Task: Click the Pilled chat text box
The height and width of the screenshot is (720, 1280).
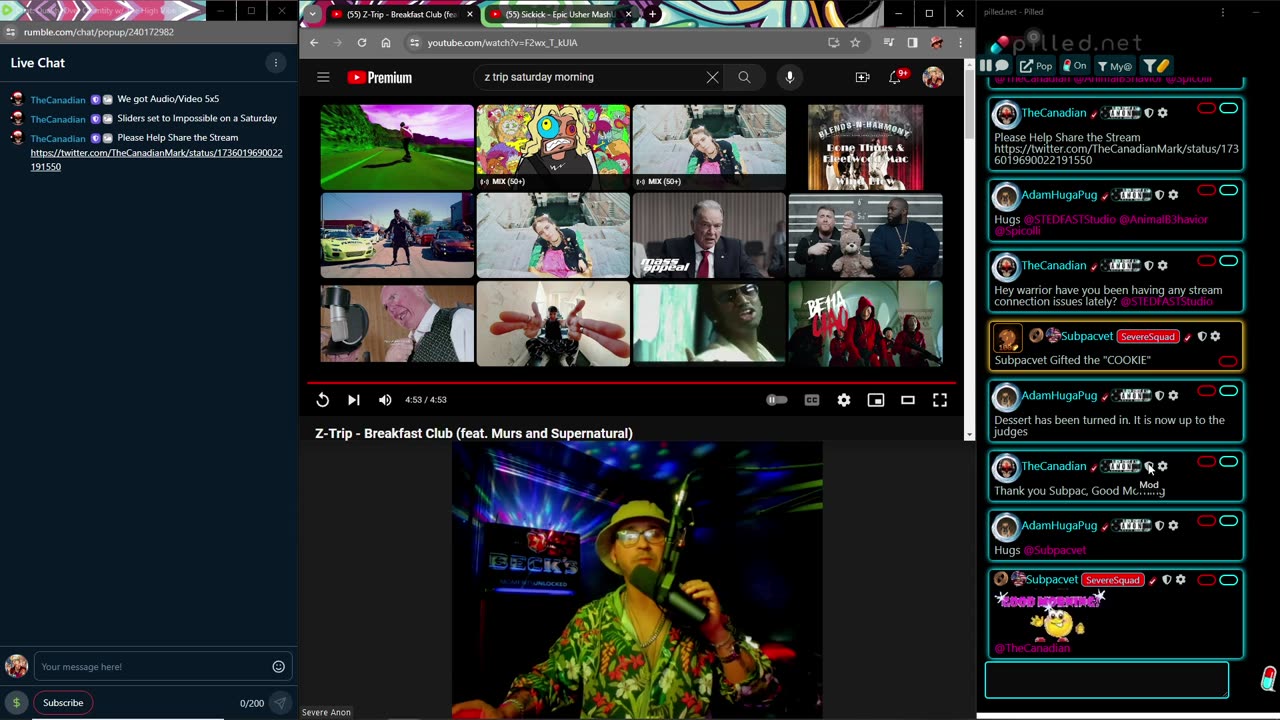Action: coord(1107,680)
